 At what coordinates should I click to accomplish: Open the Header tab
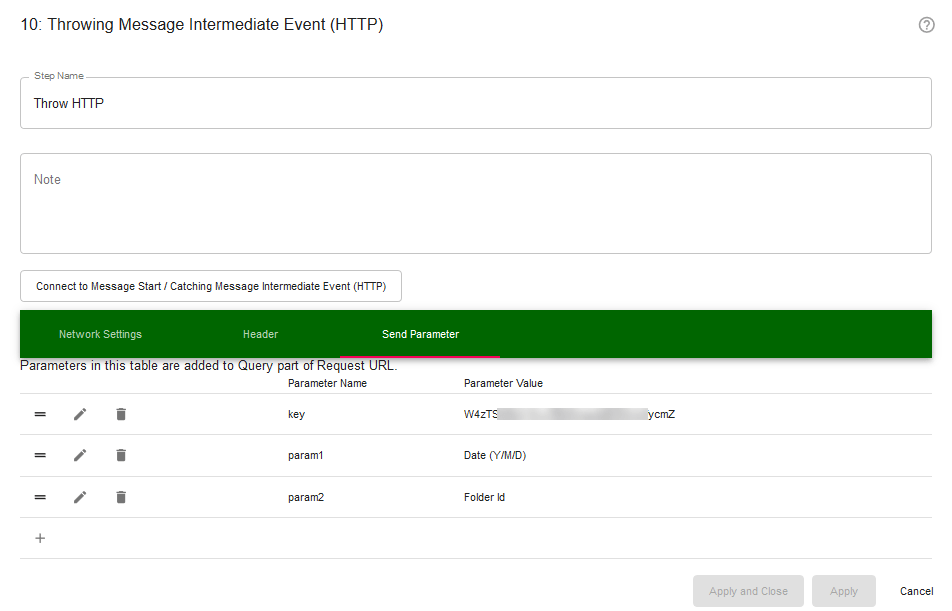click(x=260, y=333)
